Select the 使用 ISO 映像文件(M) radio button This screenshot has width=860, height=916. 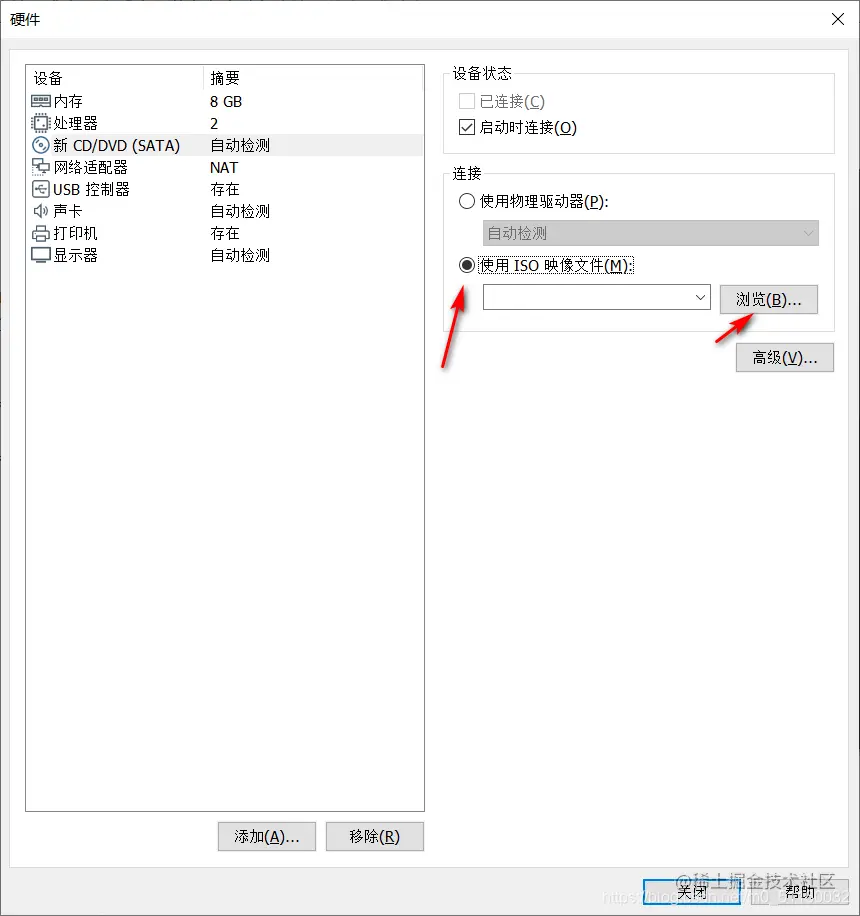467,265
